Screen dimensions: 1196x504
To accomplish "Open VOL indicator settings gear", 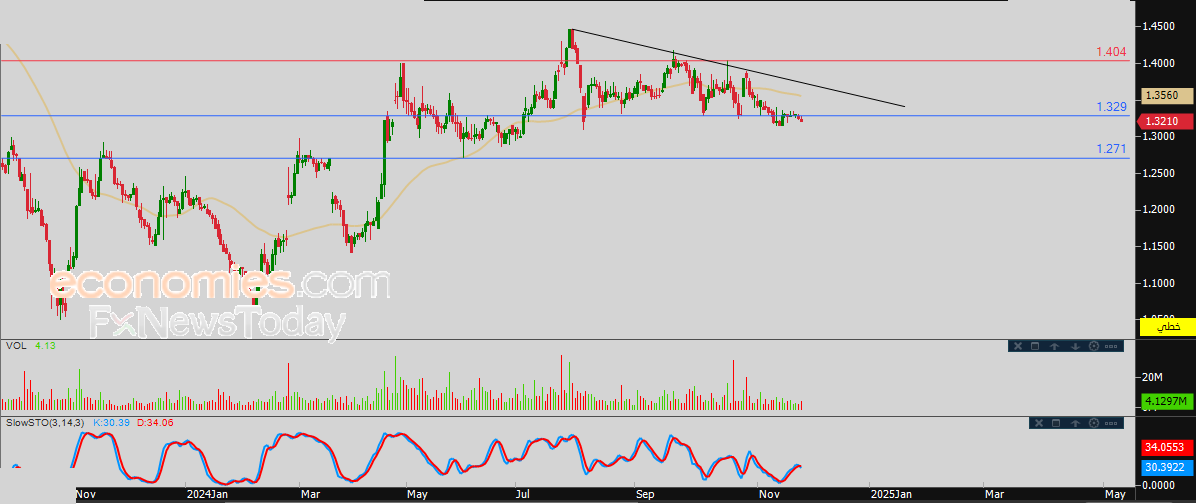I will pyautogui.click(x=1094, y=346).
